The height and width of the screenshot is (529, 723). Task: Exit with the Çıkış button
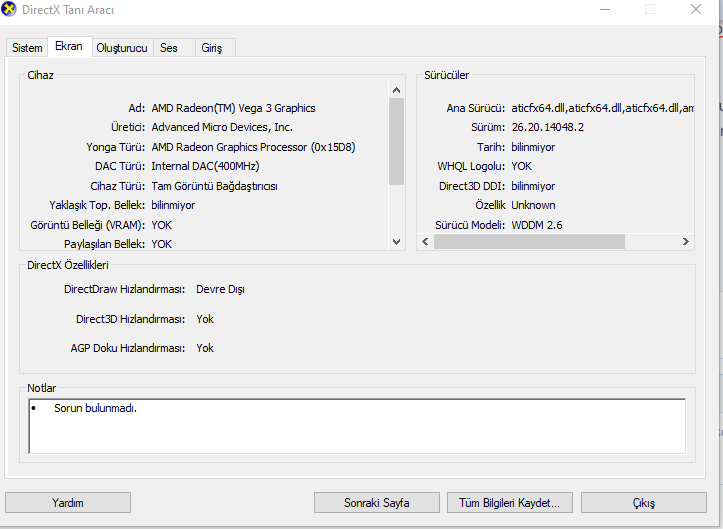pyautogui.click(x=644, y=502)
